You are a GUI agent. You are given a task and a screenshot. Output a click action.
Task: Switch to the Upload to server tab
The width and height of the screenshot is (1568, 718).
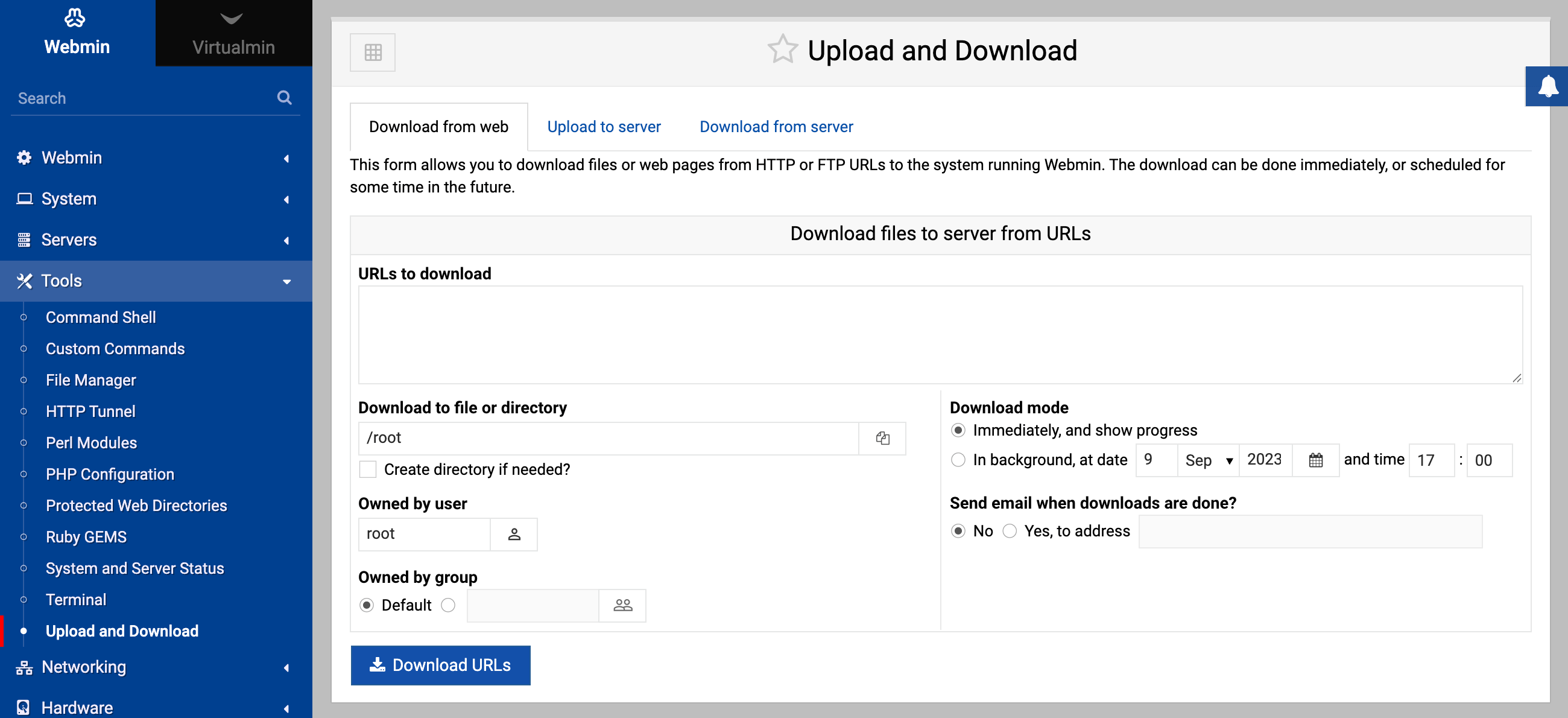(x=603, y=127)
